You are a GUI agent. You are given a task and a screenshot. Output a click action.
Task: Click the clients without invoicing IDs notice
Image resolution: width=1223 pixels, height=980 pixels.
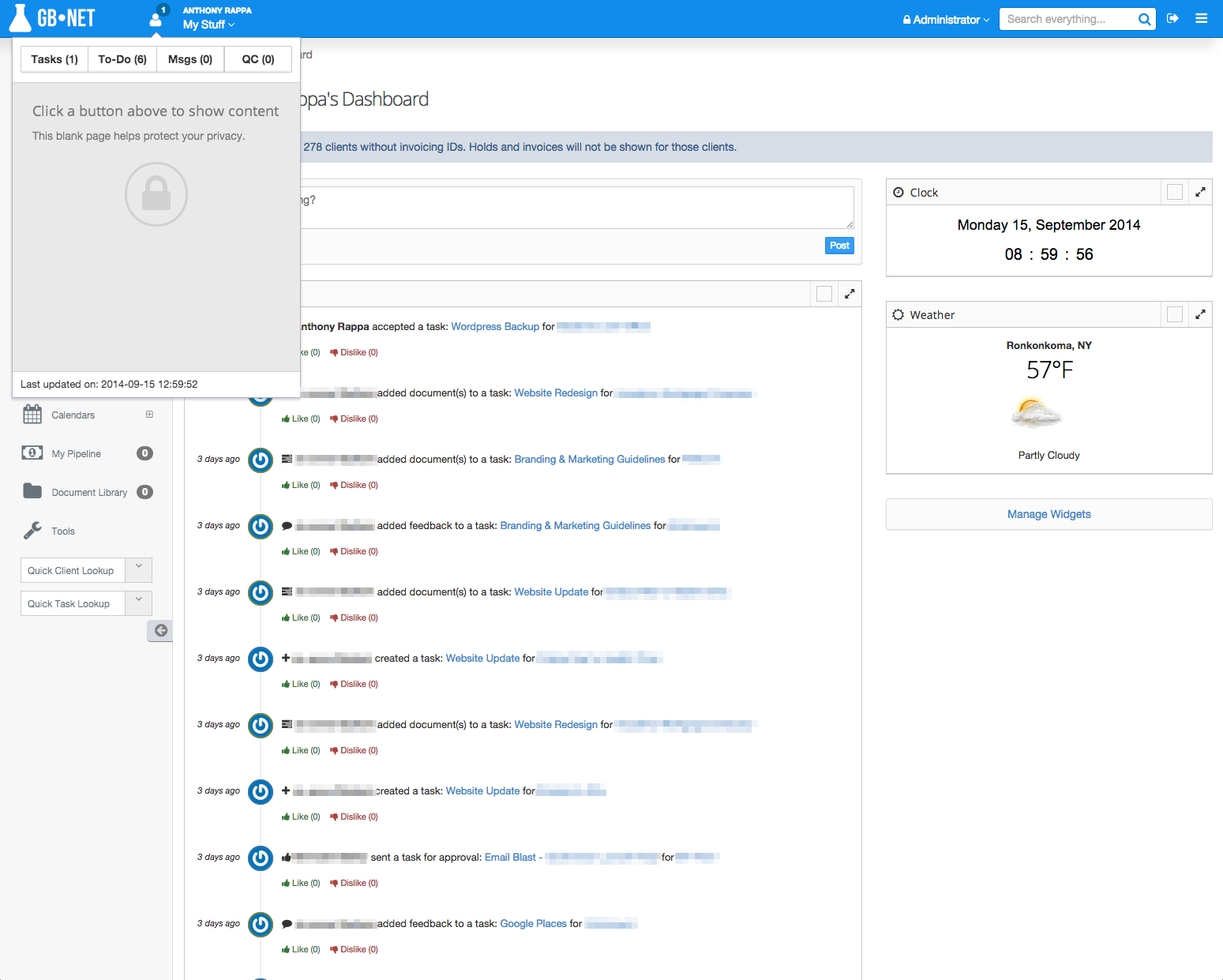point(520,147)
